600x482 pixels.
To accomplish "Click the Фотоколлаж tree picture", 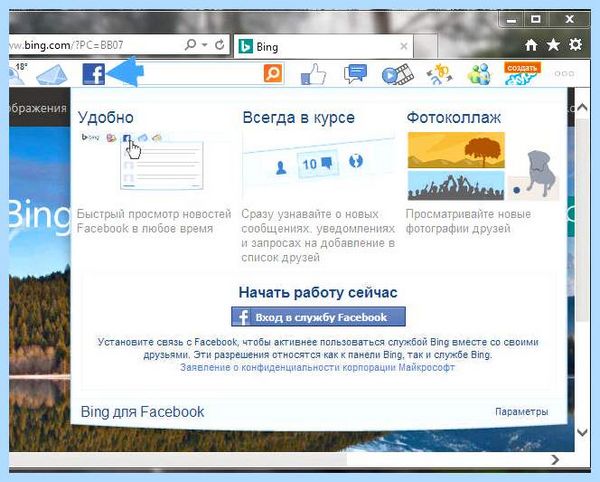I will coord(456,150).
